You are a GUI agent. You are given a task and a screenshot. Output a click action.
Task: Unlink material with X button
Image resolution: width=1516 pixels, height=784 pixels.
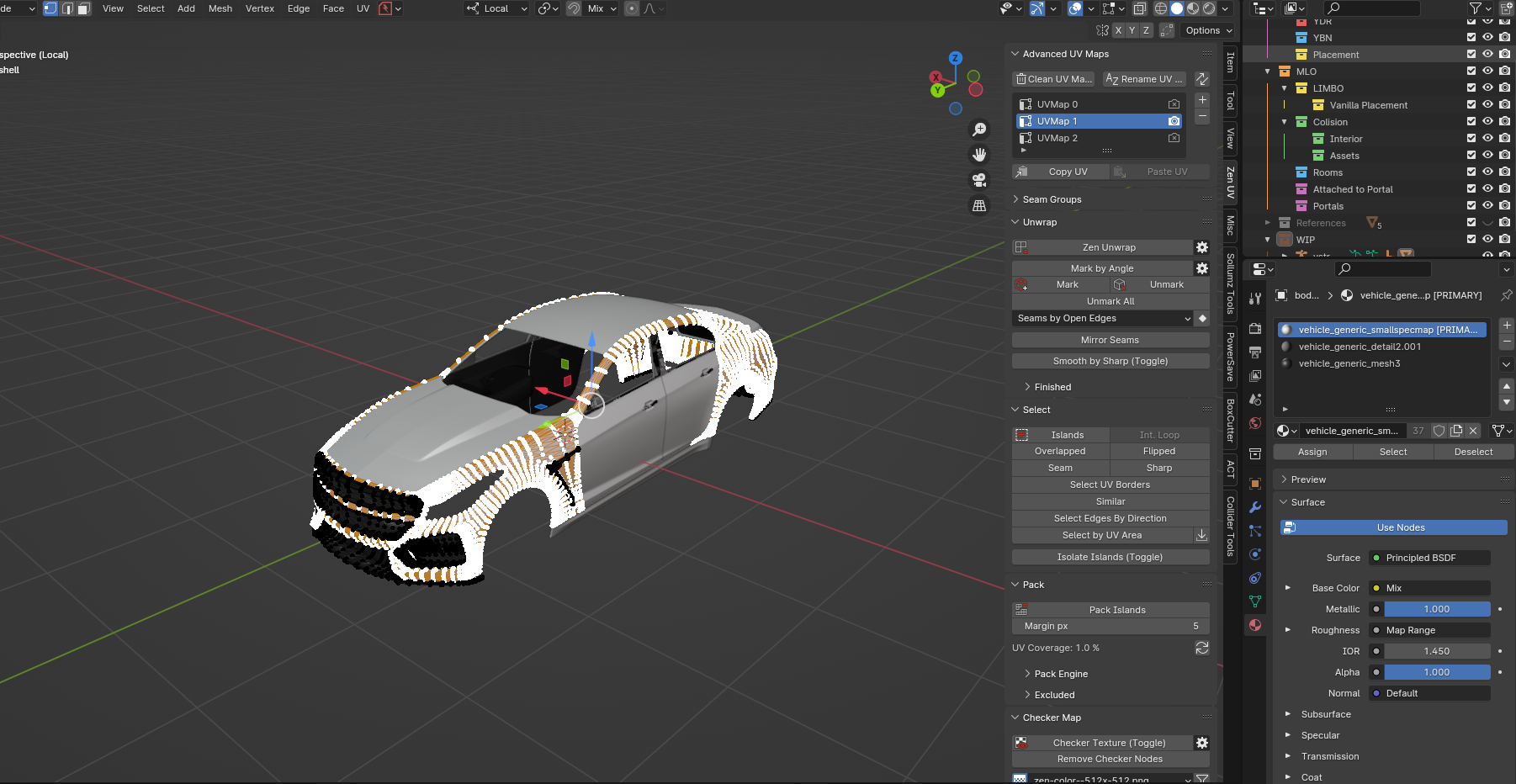1473,431
